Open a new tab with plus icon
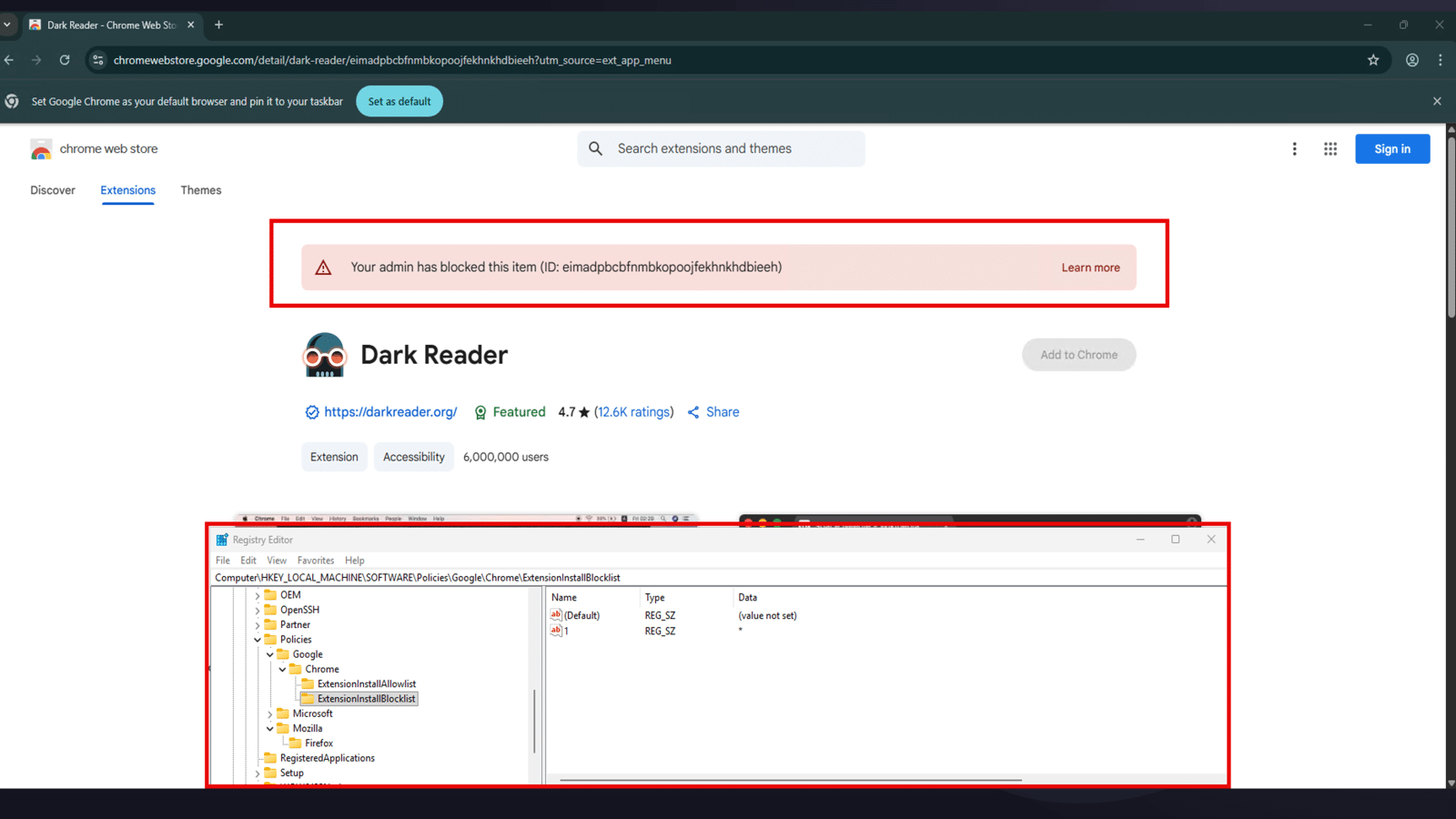This screenshot has height=819, width=1456. pos(218,25)
